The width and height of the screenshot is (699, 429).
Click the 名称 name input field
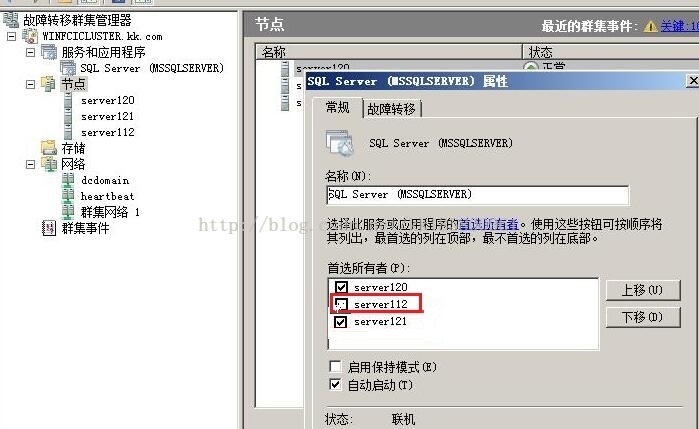click(x=477, y=195)
